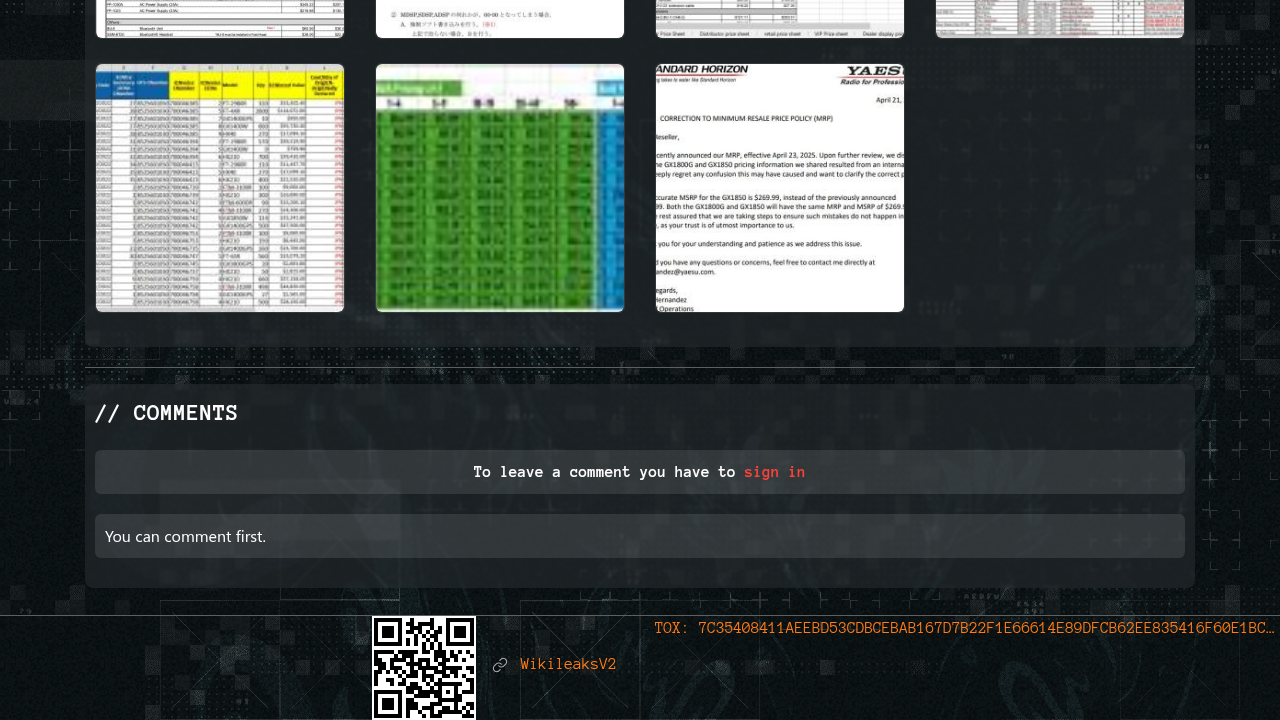Click the blue header cell in yellow spreadsheet thumbnail
This screenshot has height=720, width=1280.
[132, 85]
